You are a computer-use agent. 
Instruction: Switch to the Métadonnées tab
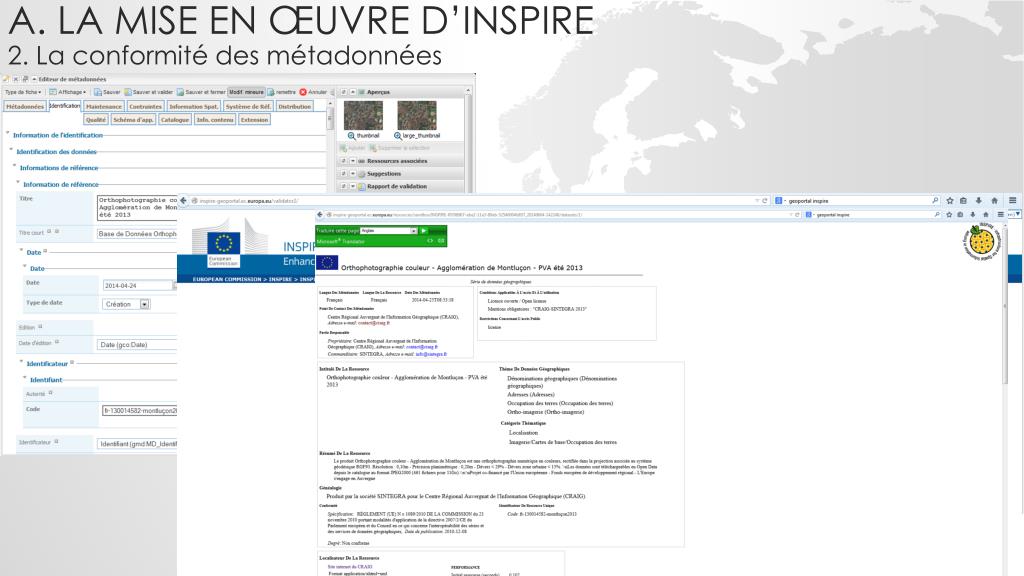25,106
